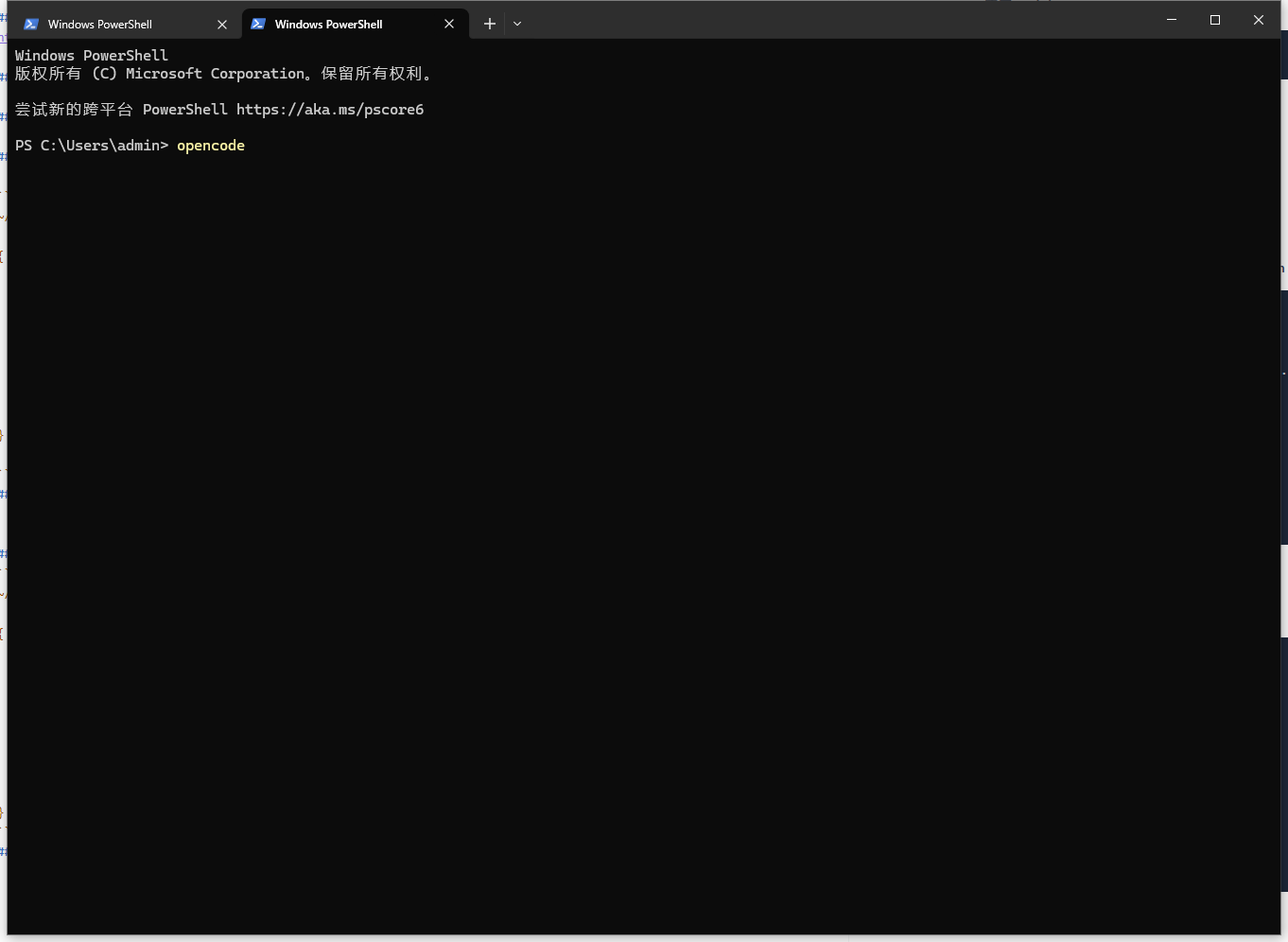Select the second Windows PowerShell tab

pos(355,24)
